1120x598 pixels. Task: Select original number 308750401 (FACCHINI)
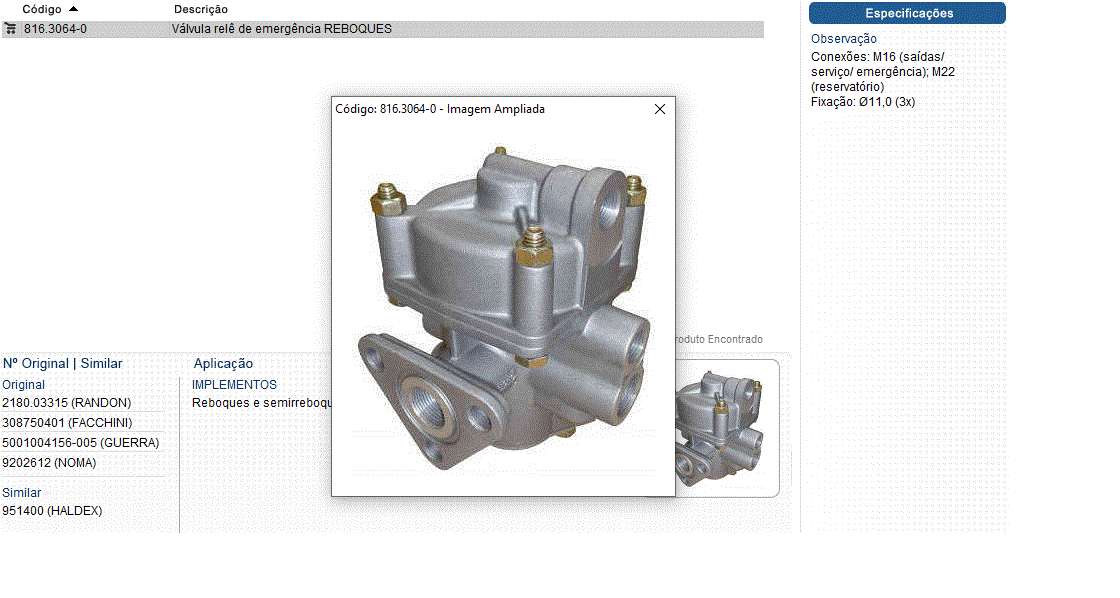tap(66, 423)
